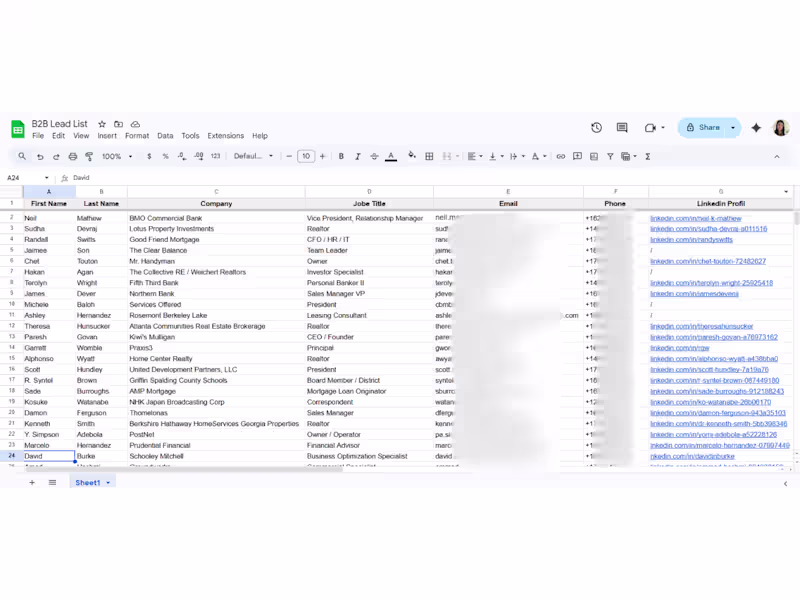The height and width of the screenshot is (600, 800).
Task: Apply strikethrough formatting
Action: 374,157
